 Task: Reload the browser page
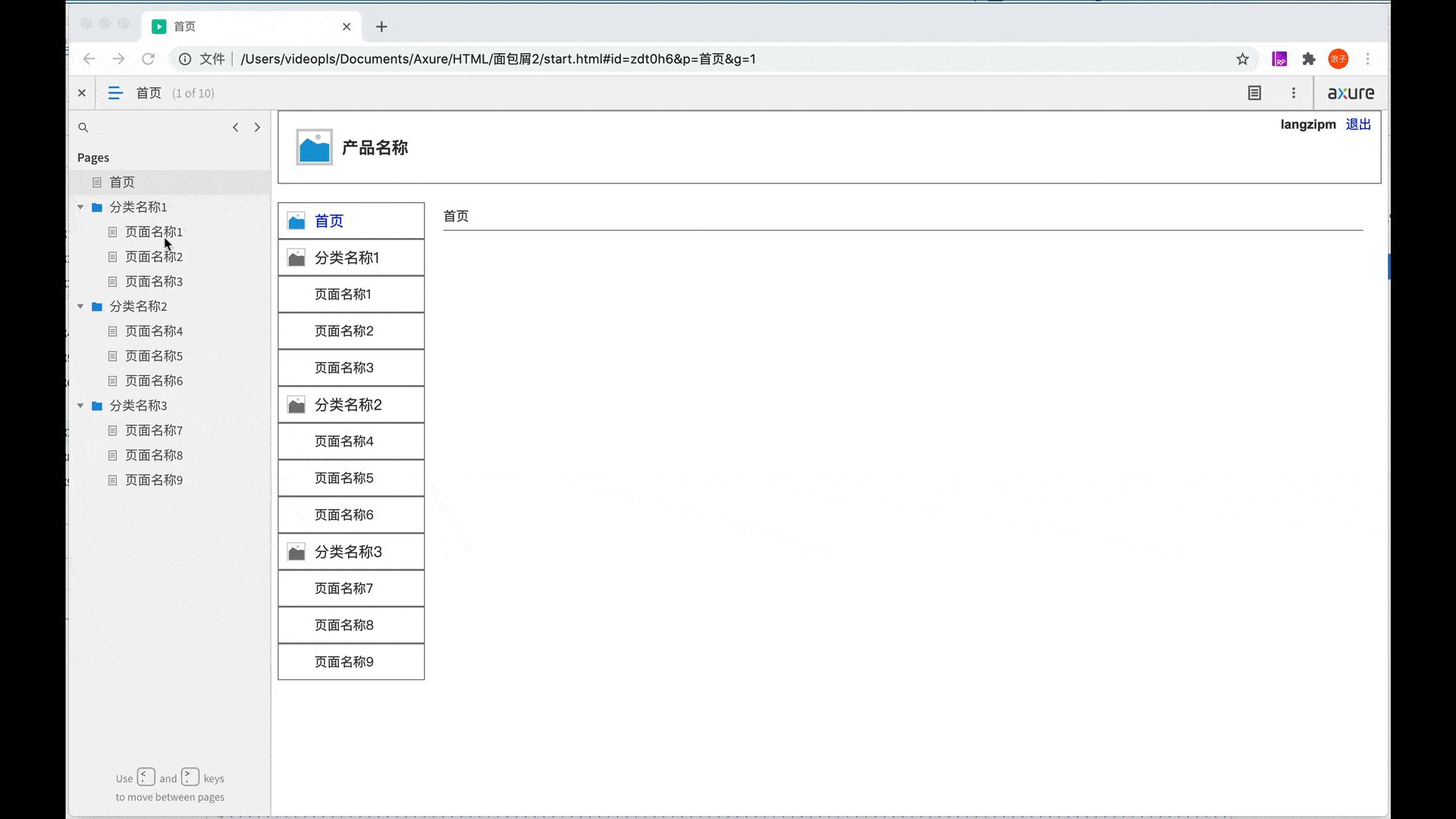coord(149,59)
